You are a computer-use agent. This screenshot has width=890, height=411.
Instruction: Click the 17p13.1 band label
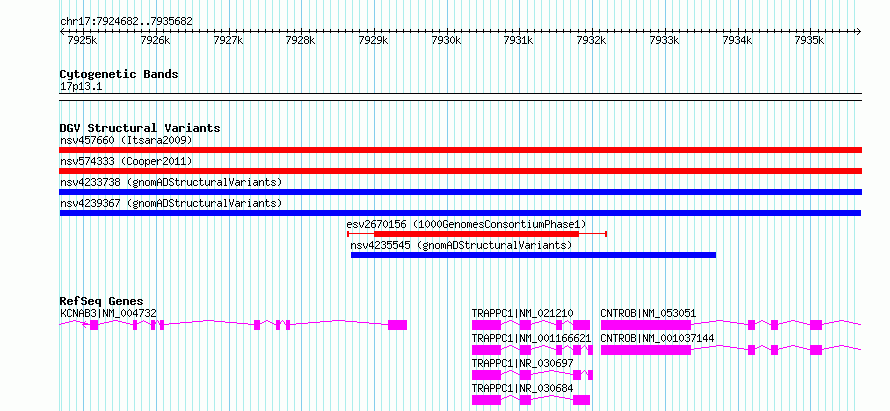coord(81,87)
